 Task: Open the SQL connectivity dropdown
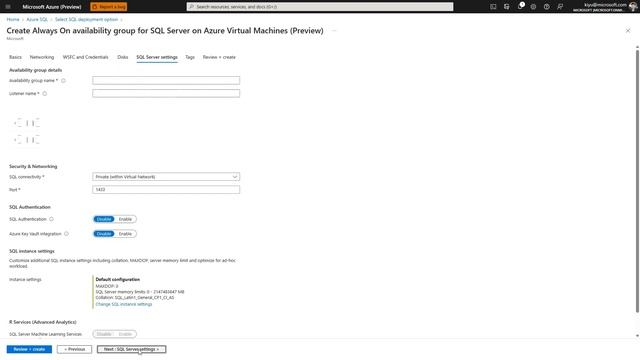166,177
